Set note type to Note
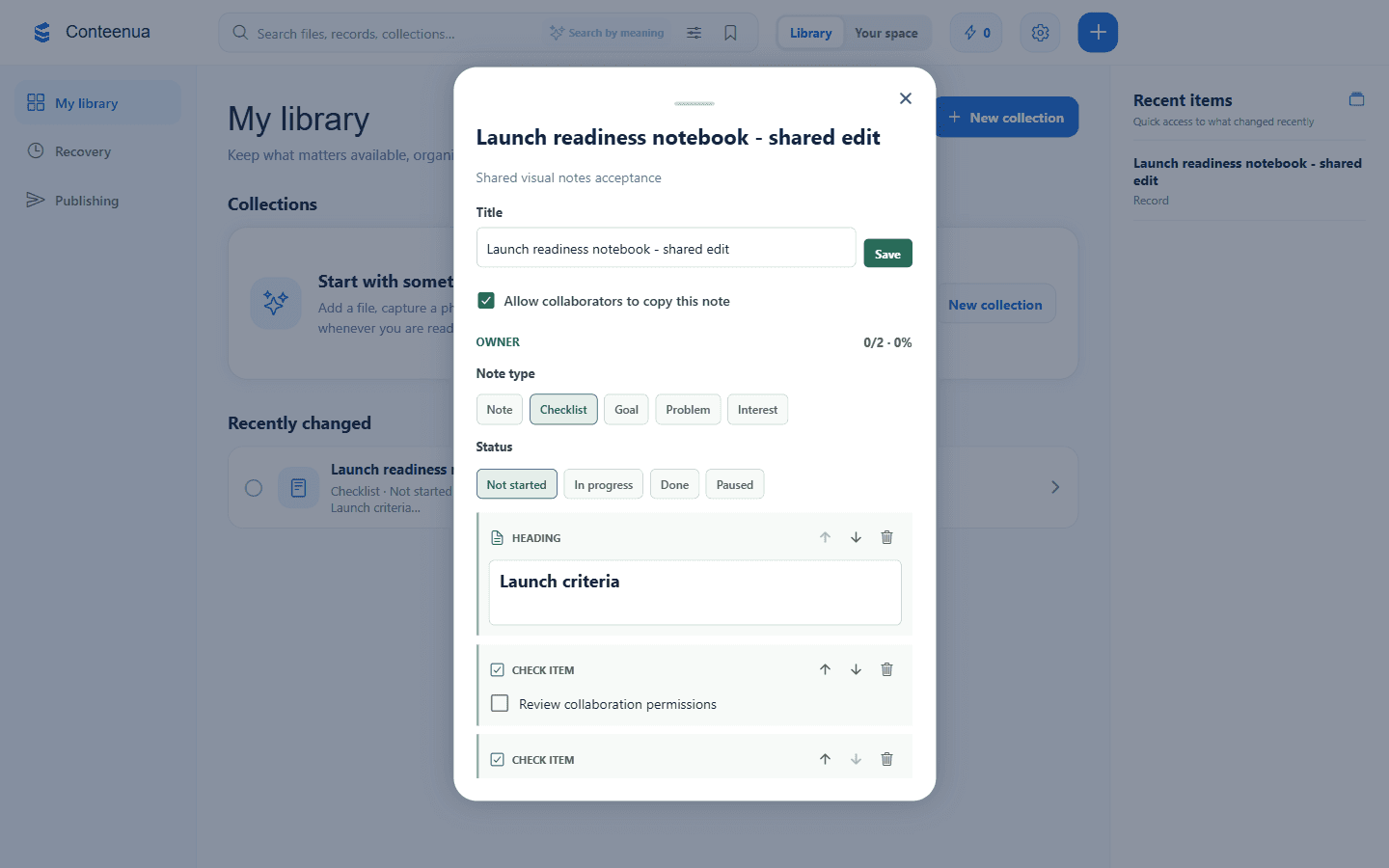 pos(500,410)
